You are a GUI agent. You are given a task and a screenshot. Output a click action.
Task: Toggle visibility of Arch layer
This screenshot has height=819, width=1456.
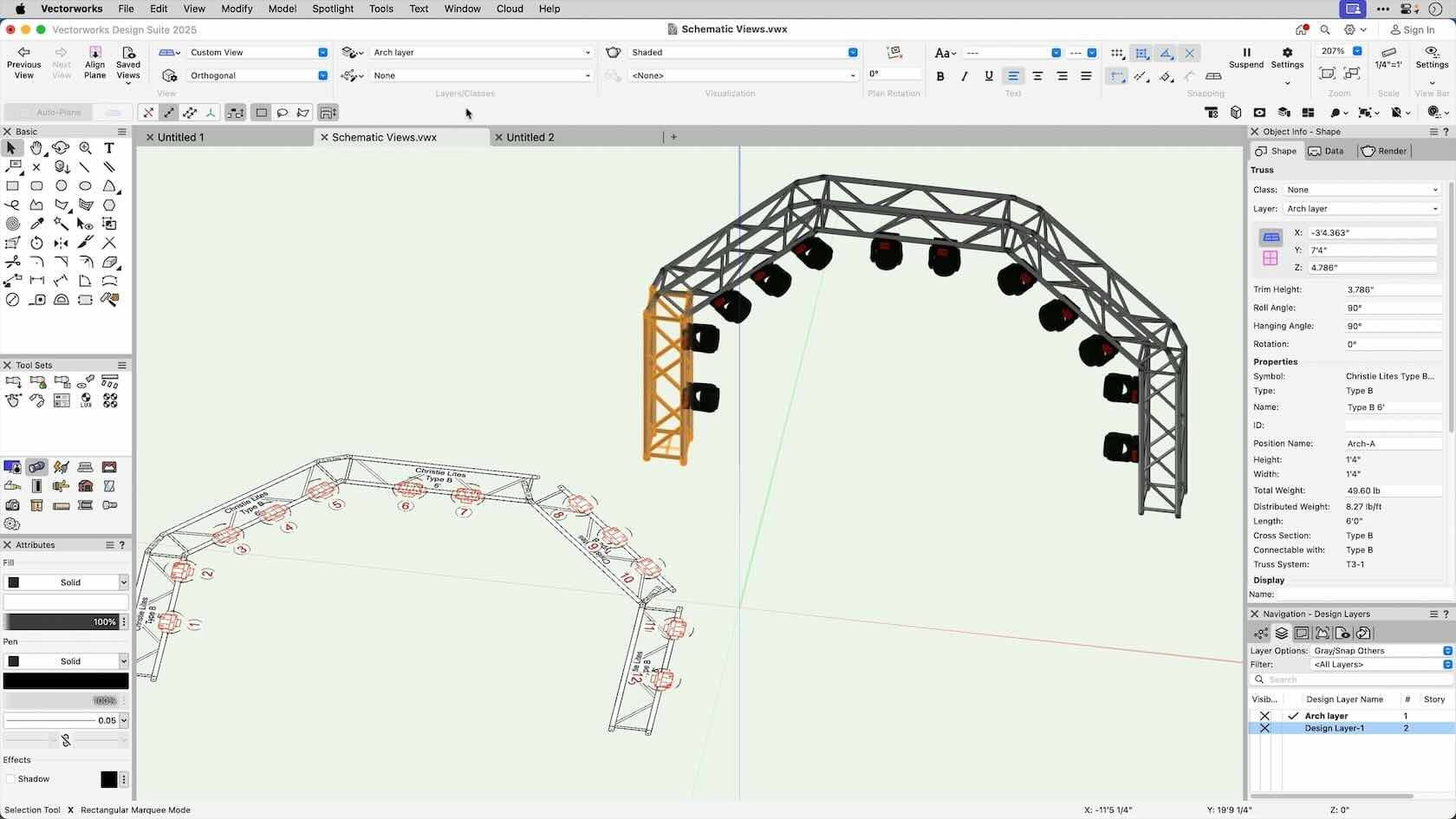[1264, 716]
